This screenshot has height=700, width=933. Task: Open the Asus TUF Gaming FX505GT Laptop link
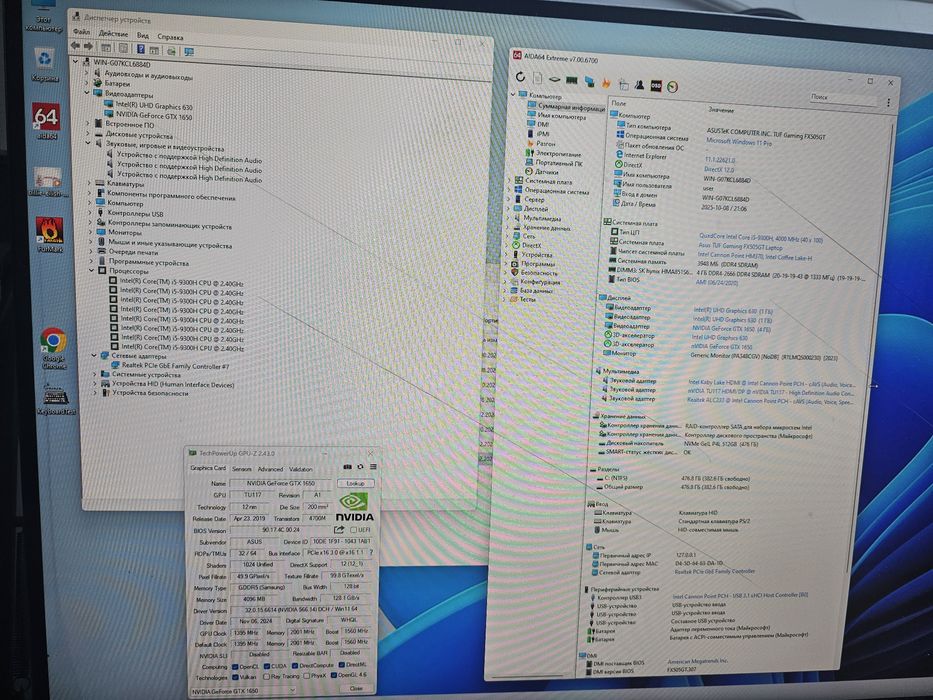(x=740, y=247)
